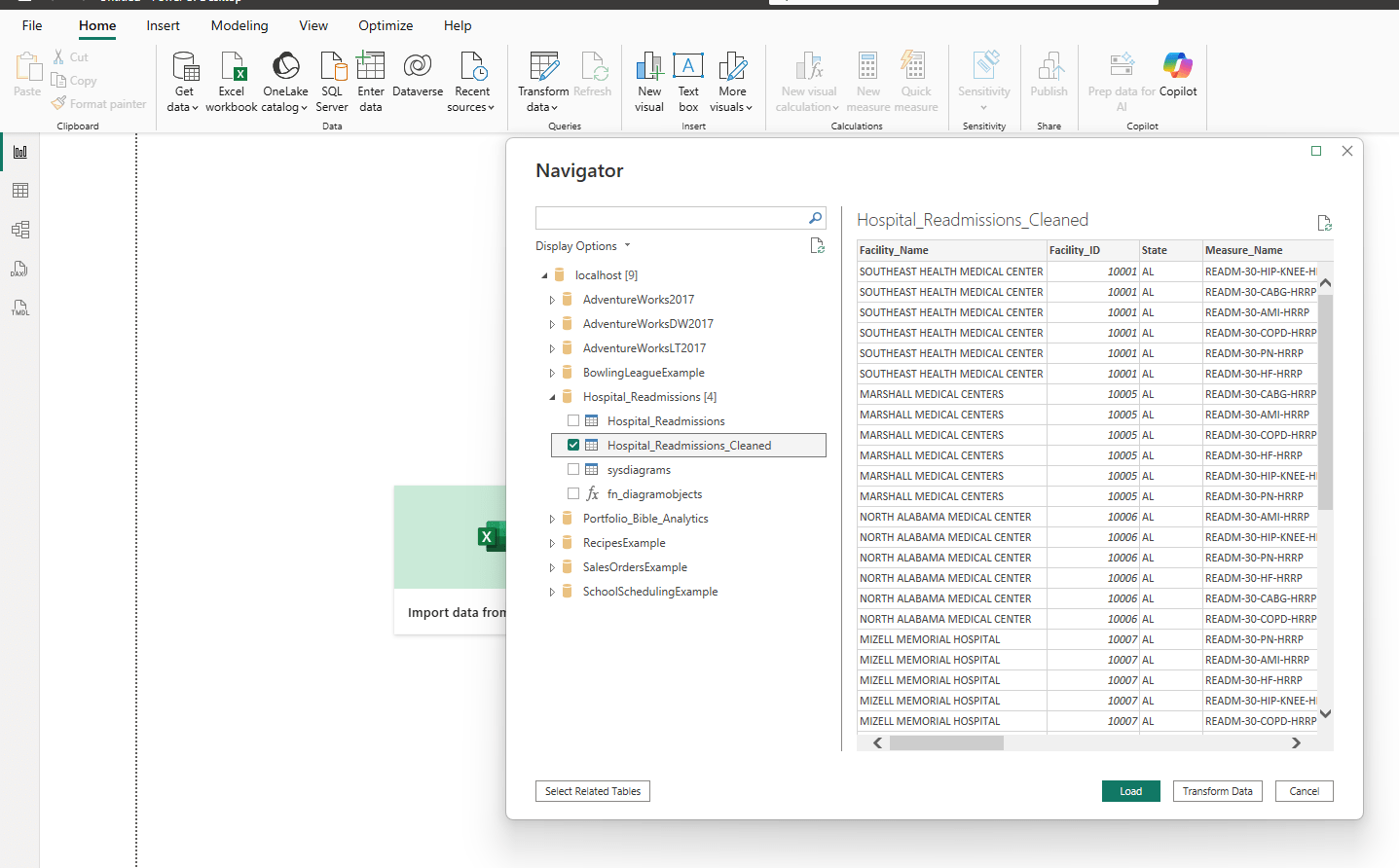Image resolution: width=1399 pixels, height=868 pixels.
Task: Expand BowlingLeagueExample database node
Action: tap(552, 373)
